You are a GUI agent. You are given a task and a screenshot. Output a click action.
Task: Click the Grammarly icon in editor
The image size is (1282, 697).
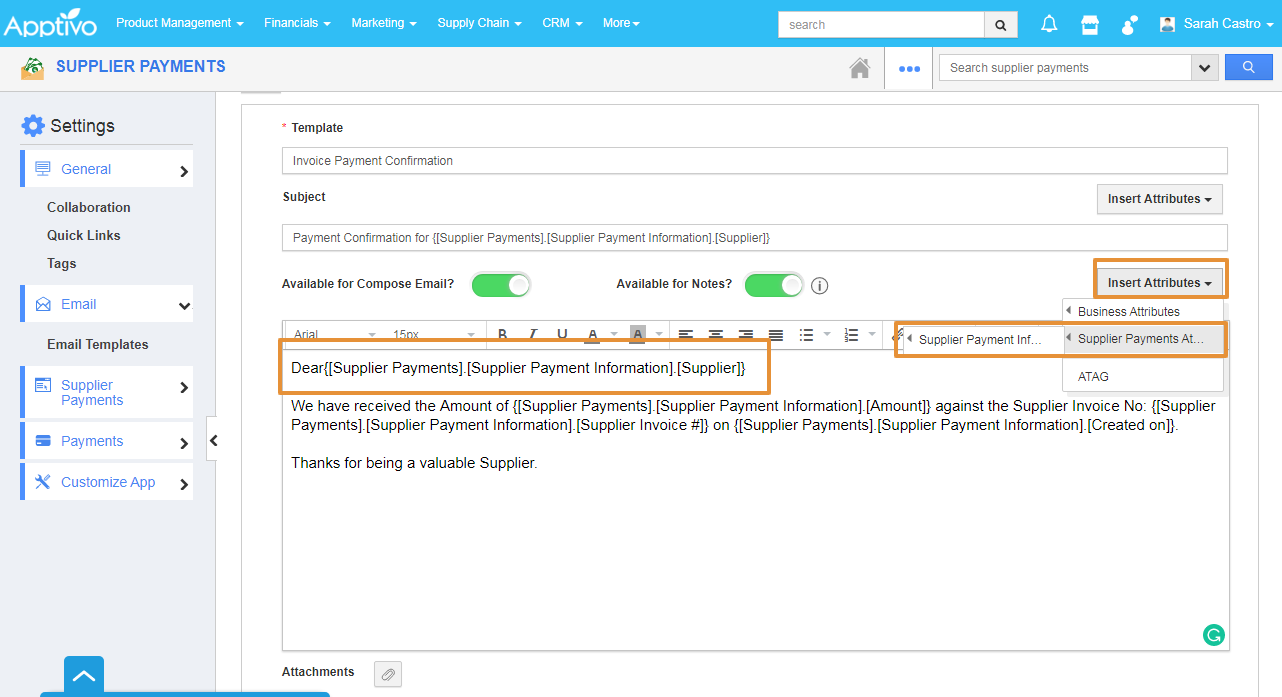1213,634
